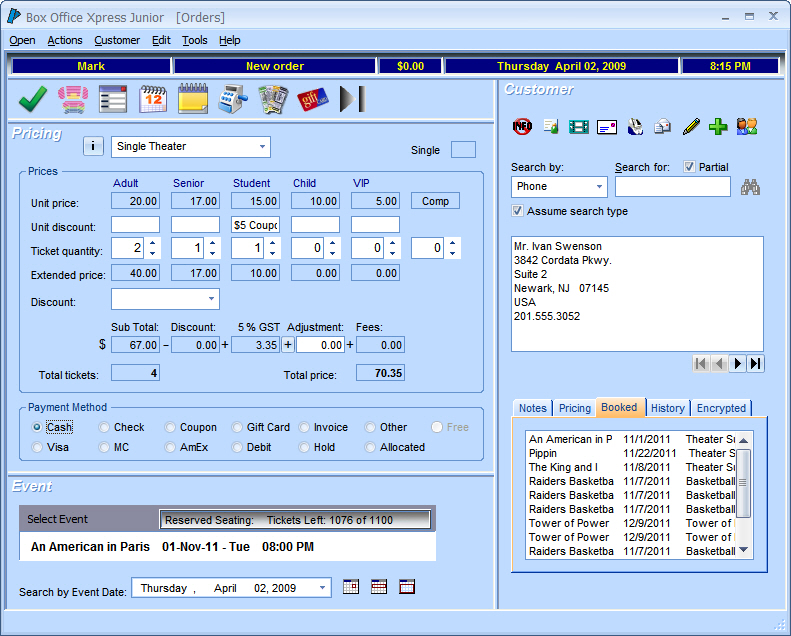Click the Comp button
791x636 pixels.
click(x=435, y=201)
